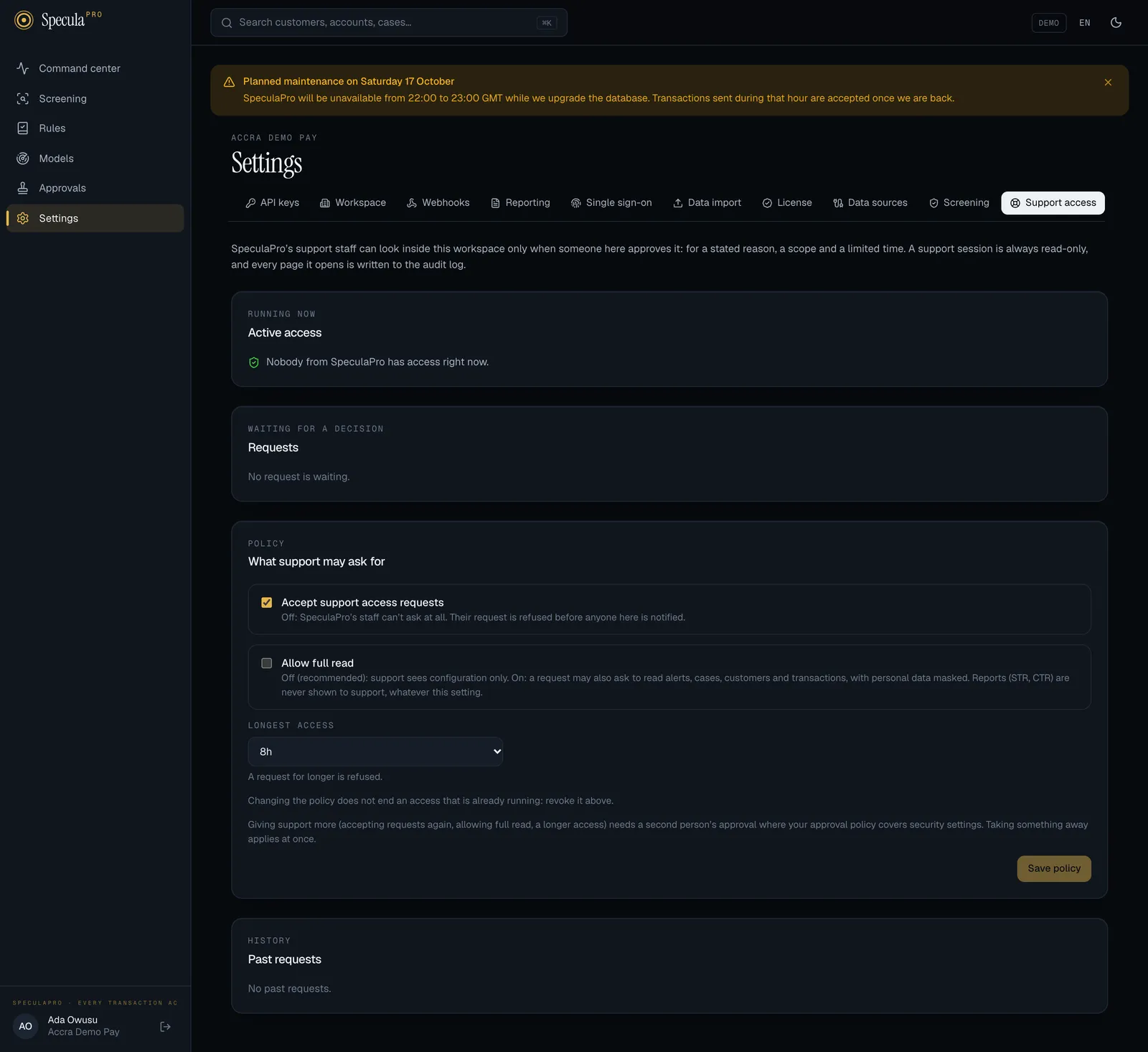Dismiss the planned maintenance banner
The height and width of the screenshot is (1052, 1148).
[x=1108, y=83]
